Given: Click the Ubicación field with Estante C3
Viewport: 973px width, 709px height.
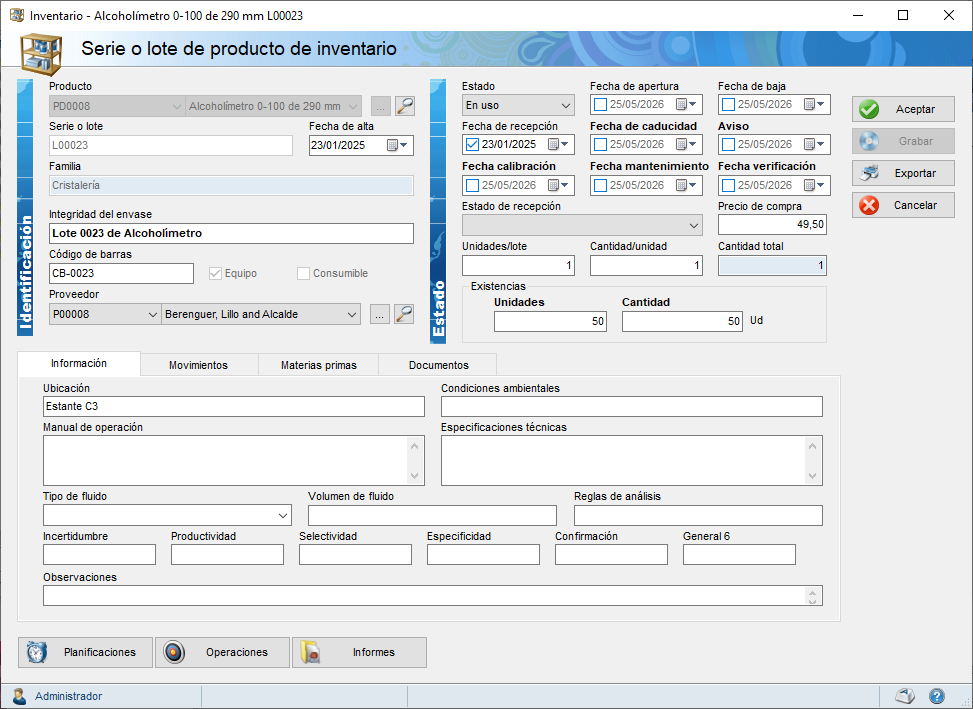Looking at the screenshot, I should click(234, 406).
